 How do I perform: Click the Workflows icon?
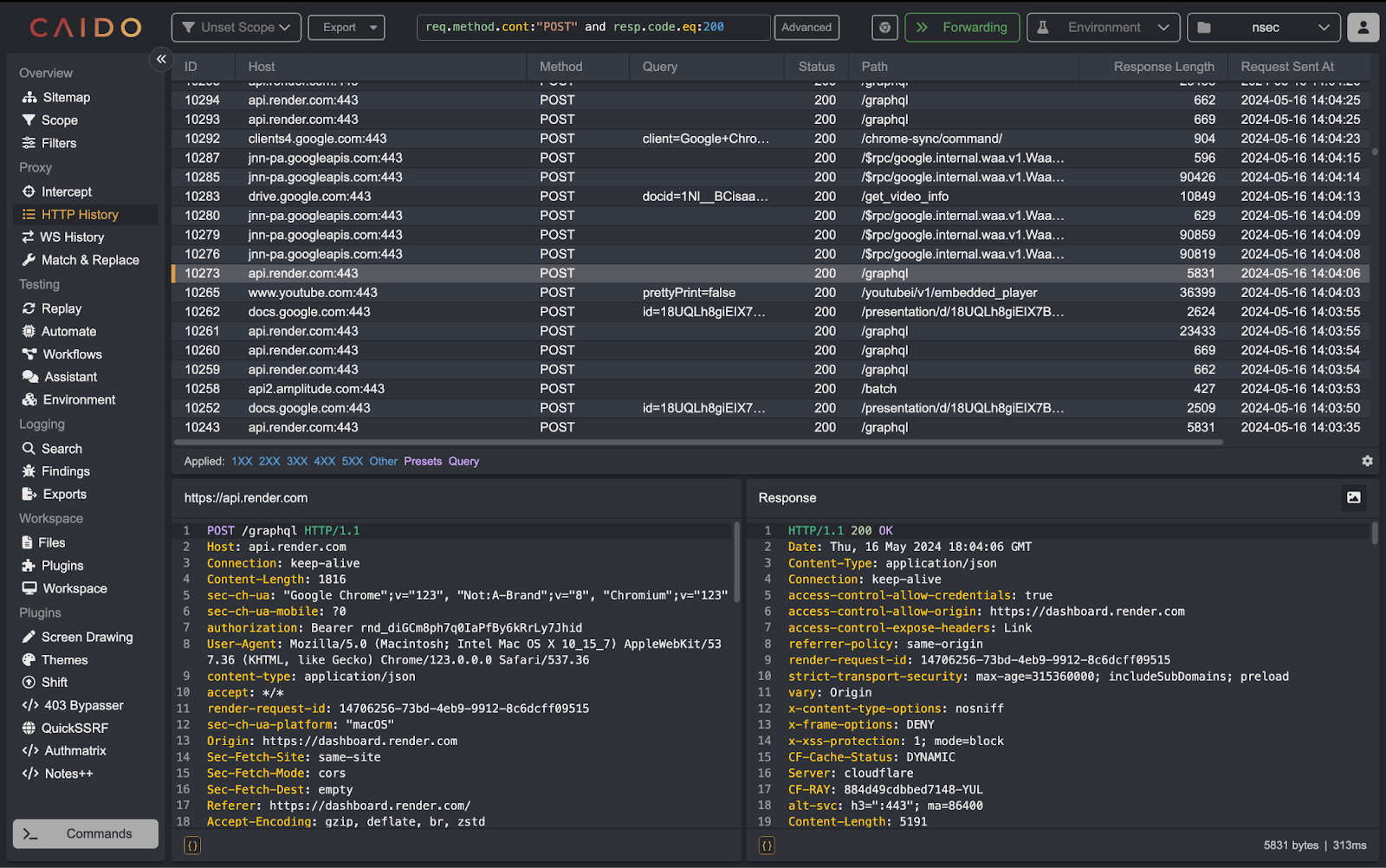tap(29, 354)
